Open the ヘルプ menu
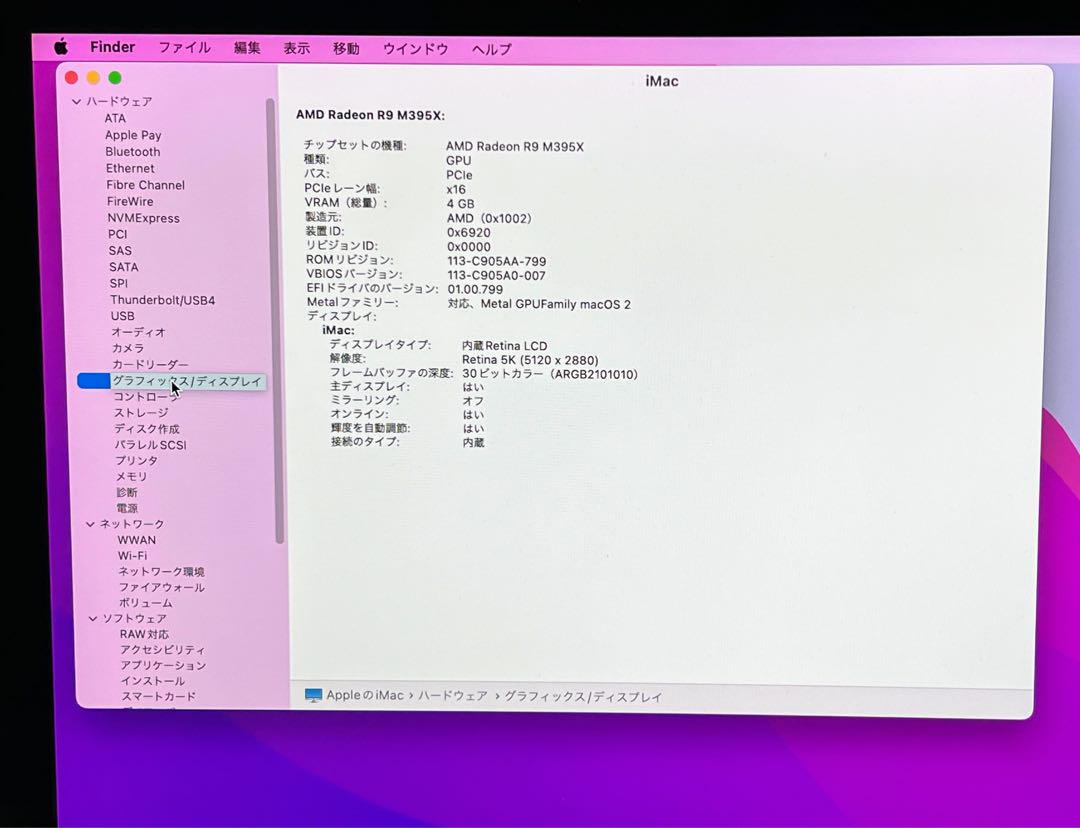The image size is (1080, 828). click(x=491, y=49)
